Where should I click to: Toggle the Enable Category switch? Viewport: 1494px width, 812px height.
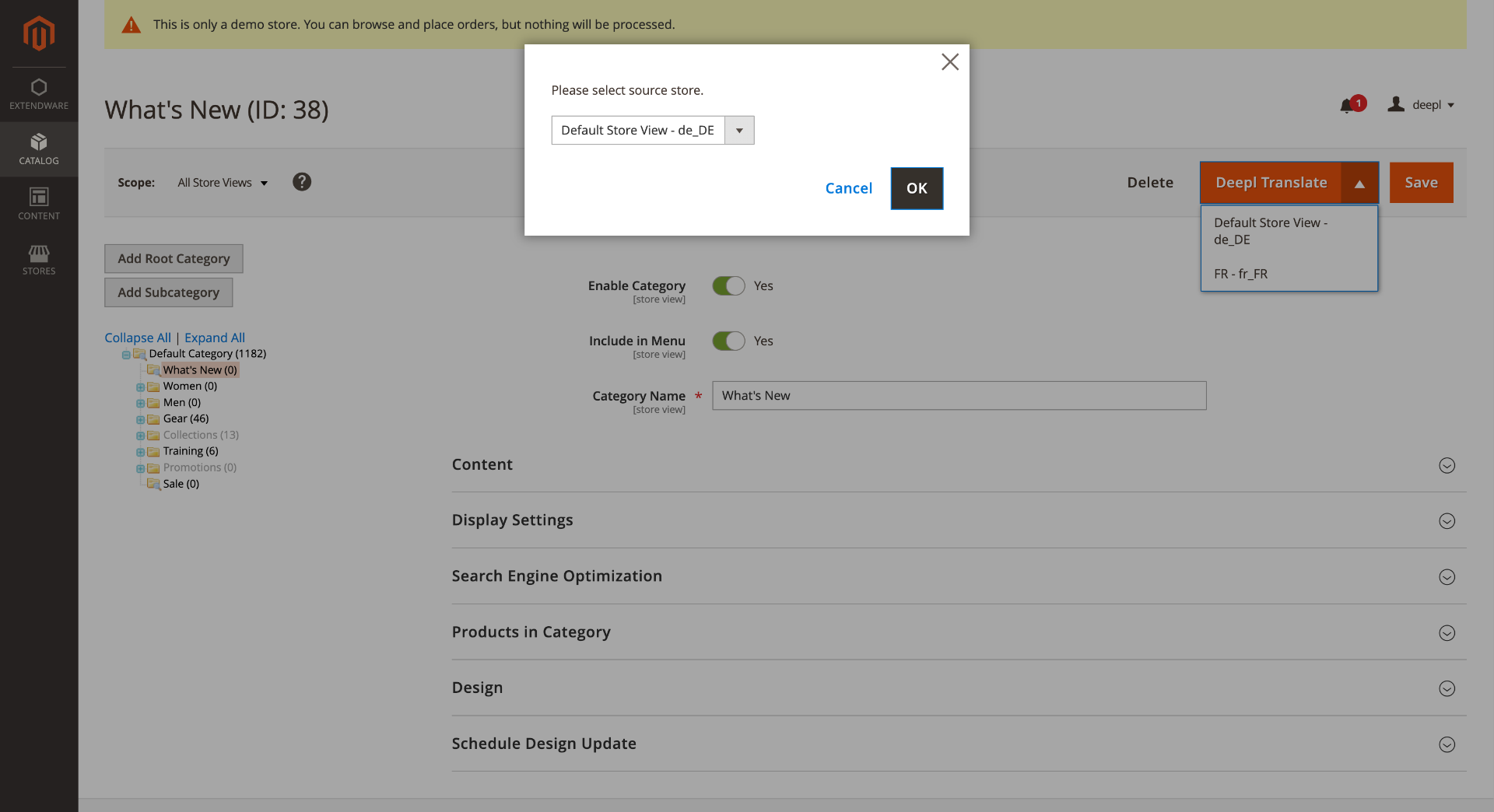tap(729, 285)
